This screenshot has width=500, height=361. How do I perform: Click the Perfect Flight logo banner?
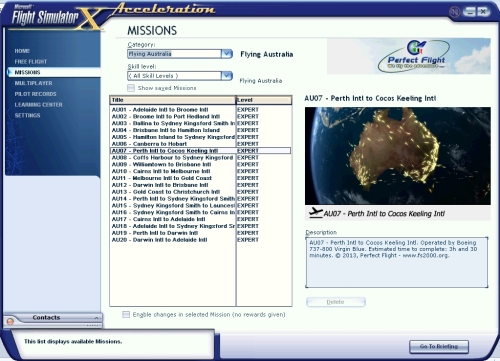point(409,56)
